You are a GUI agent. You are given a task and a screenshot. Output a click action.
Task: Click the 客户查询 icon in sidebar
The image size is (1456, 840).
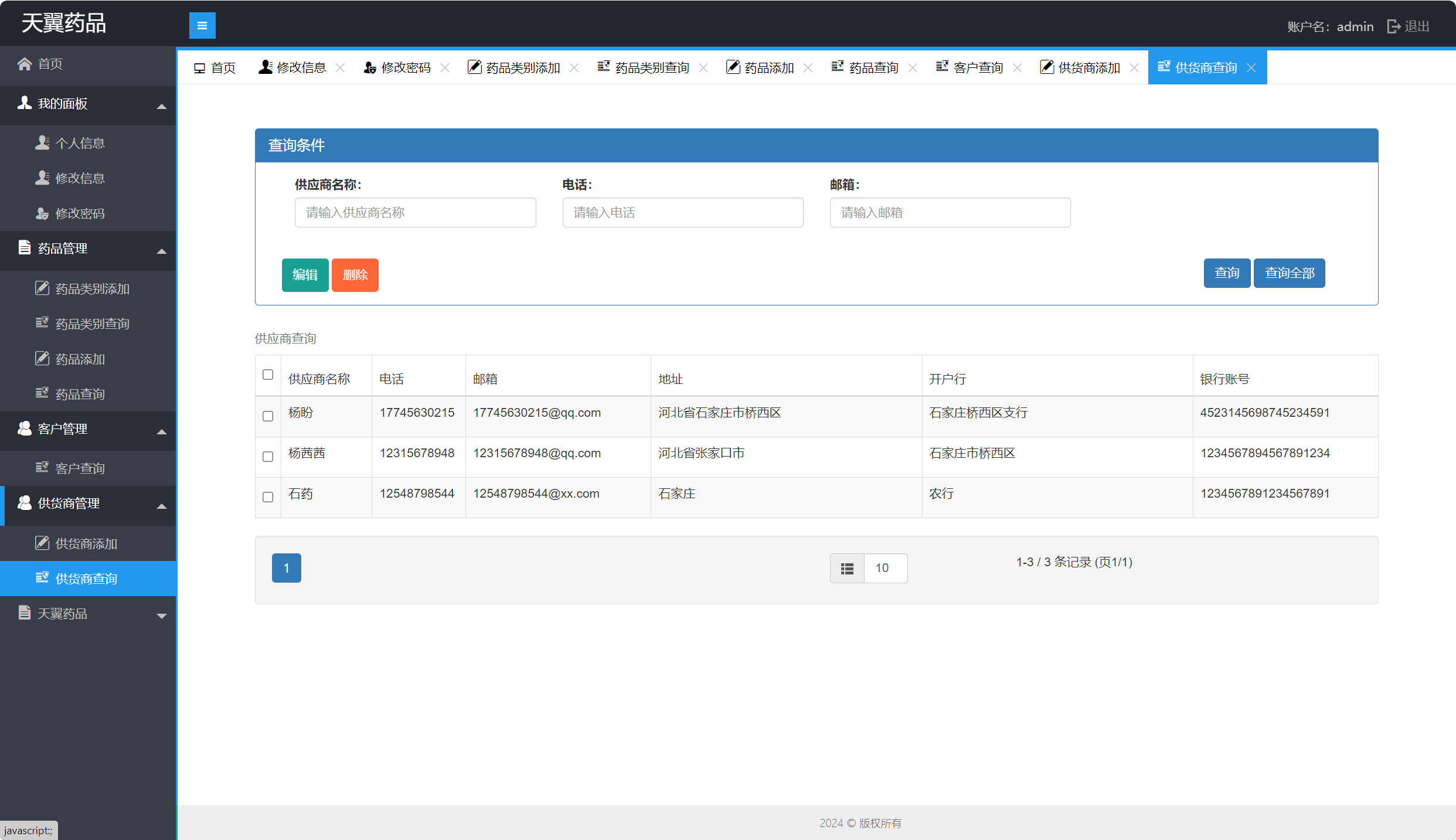click(x=42, y=468)
